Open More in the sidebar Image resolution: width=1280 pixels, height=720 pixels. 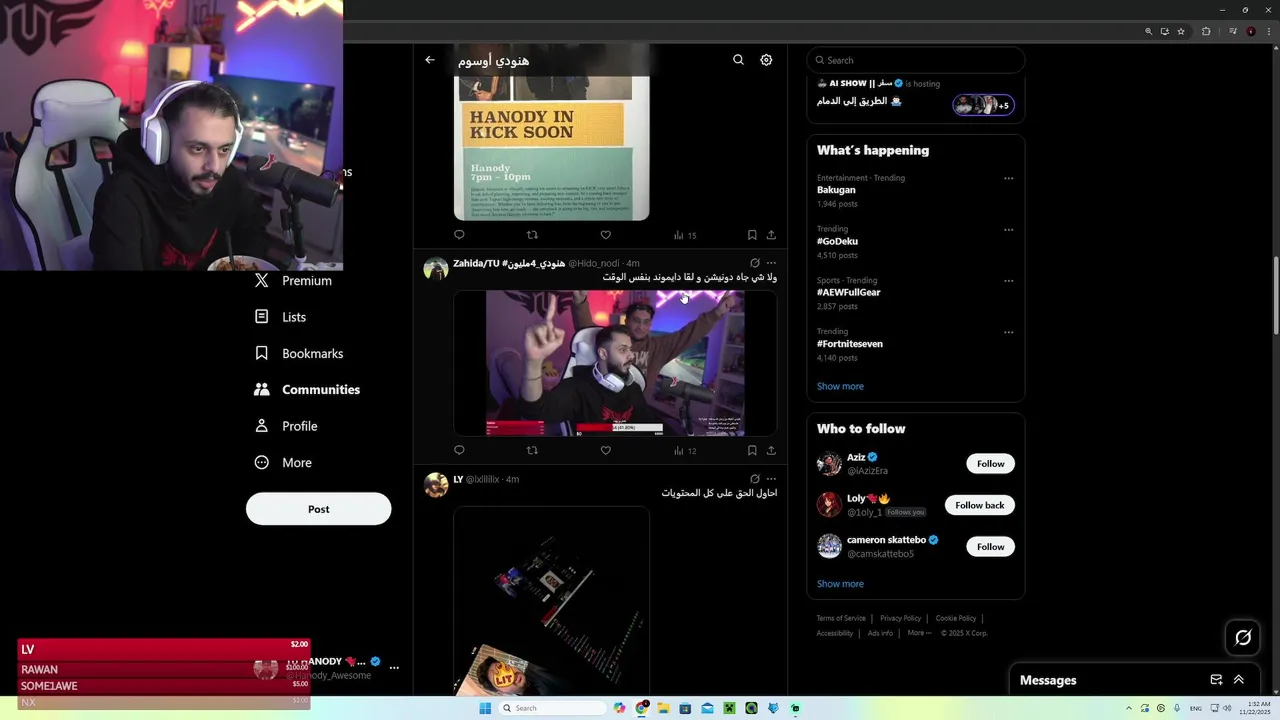283,462
